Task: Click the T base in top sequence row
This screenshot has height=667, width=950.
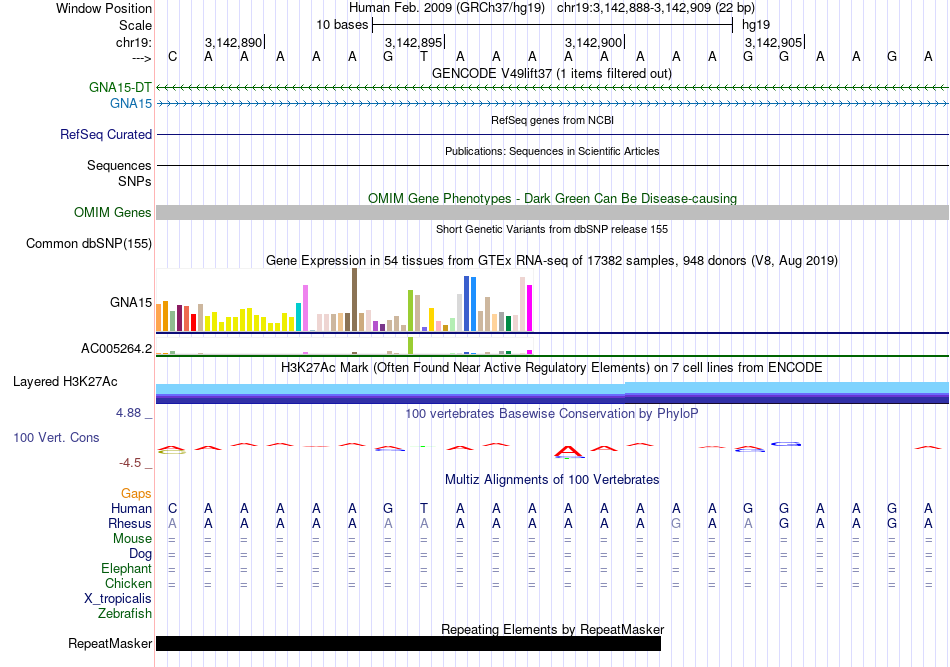Action: pos(424,57)
